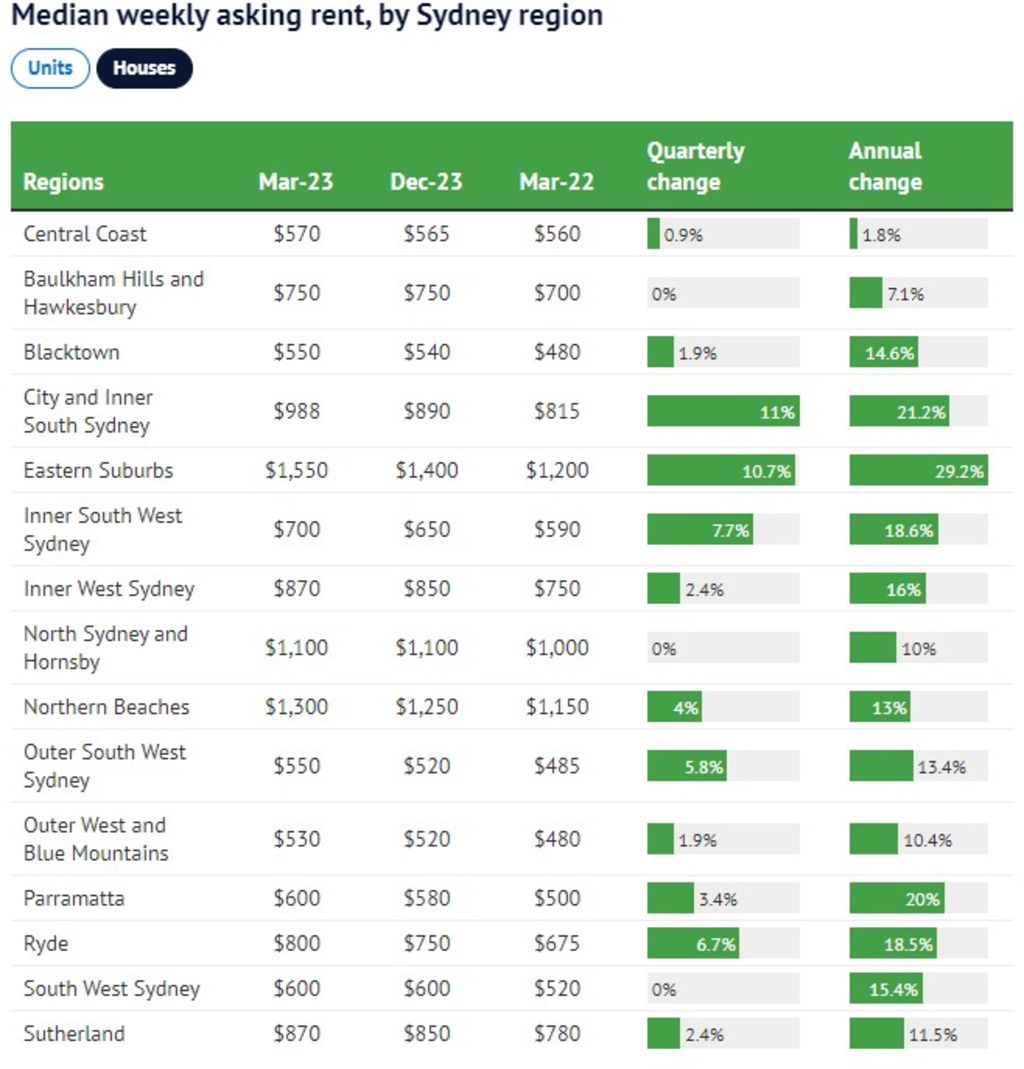The image size is (1024, 1069).
Task: Sort by Mar-23 column header
Action: pos(296,182)
